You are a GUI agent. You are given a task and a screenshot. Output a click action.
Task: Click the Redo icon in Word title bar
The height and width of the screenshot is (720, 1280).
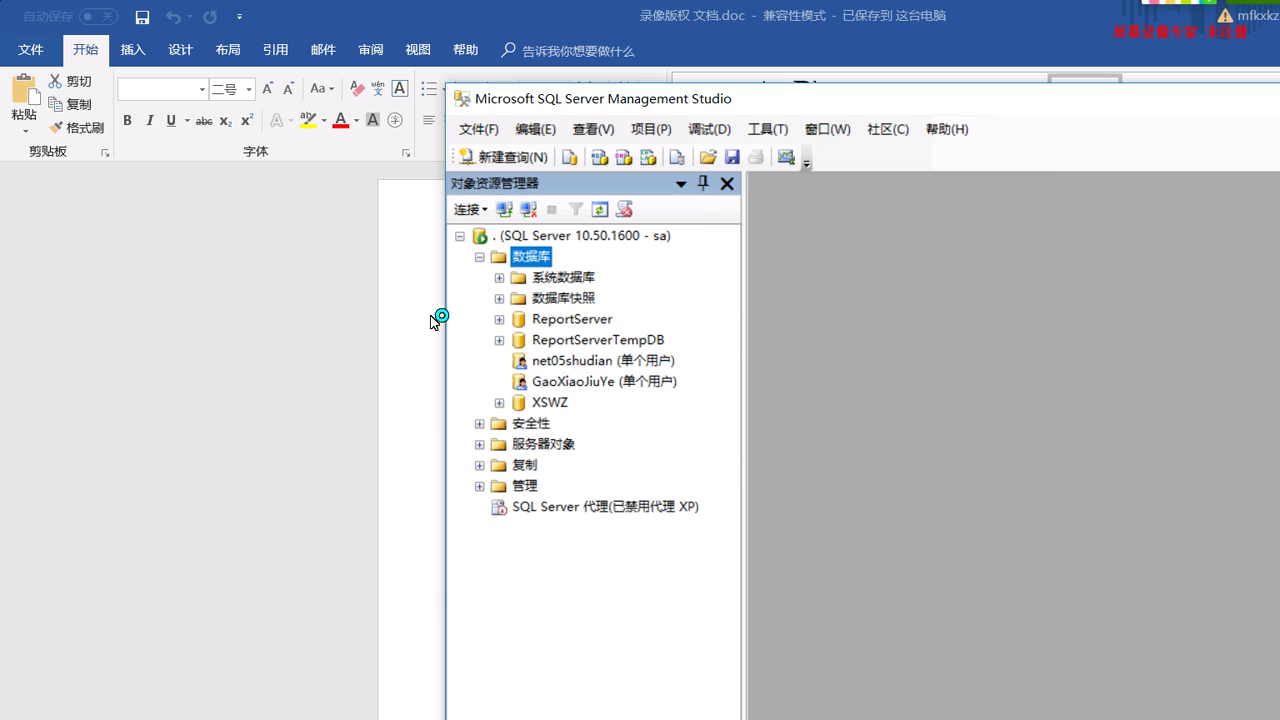[x=210, y=17]
